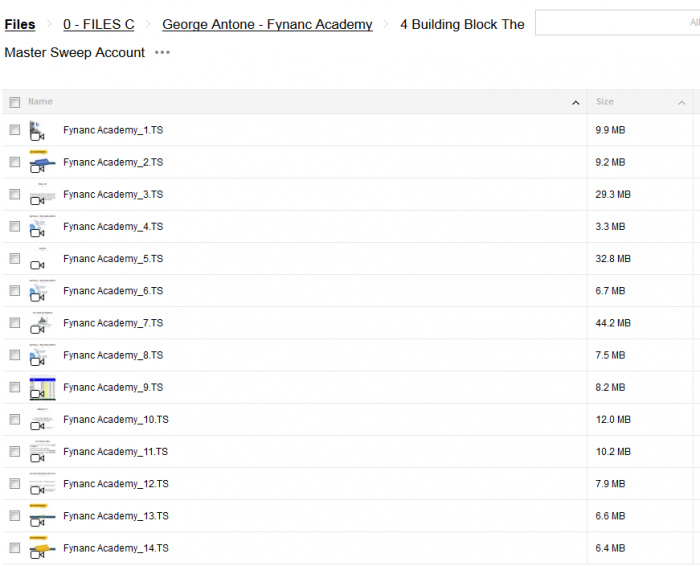The width and height of the screenshot is (700, 566).
Task: Mark the checkbox for Fynanc Academy_13.TS
Action: tap(15, 516)
